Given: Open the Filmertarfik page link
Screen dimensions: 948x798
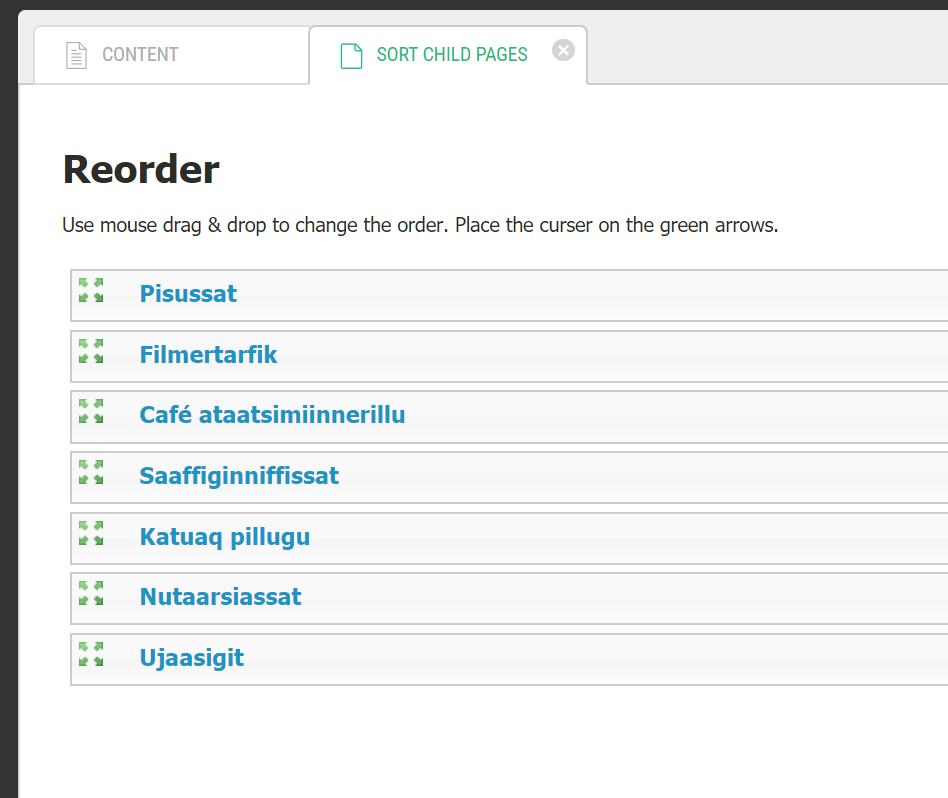Looking at the screenshot, I should [x=208, y=355].
